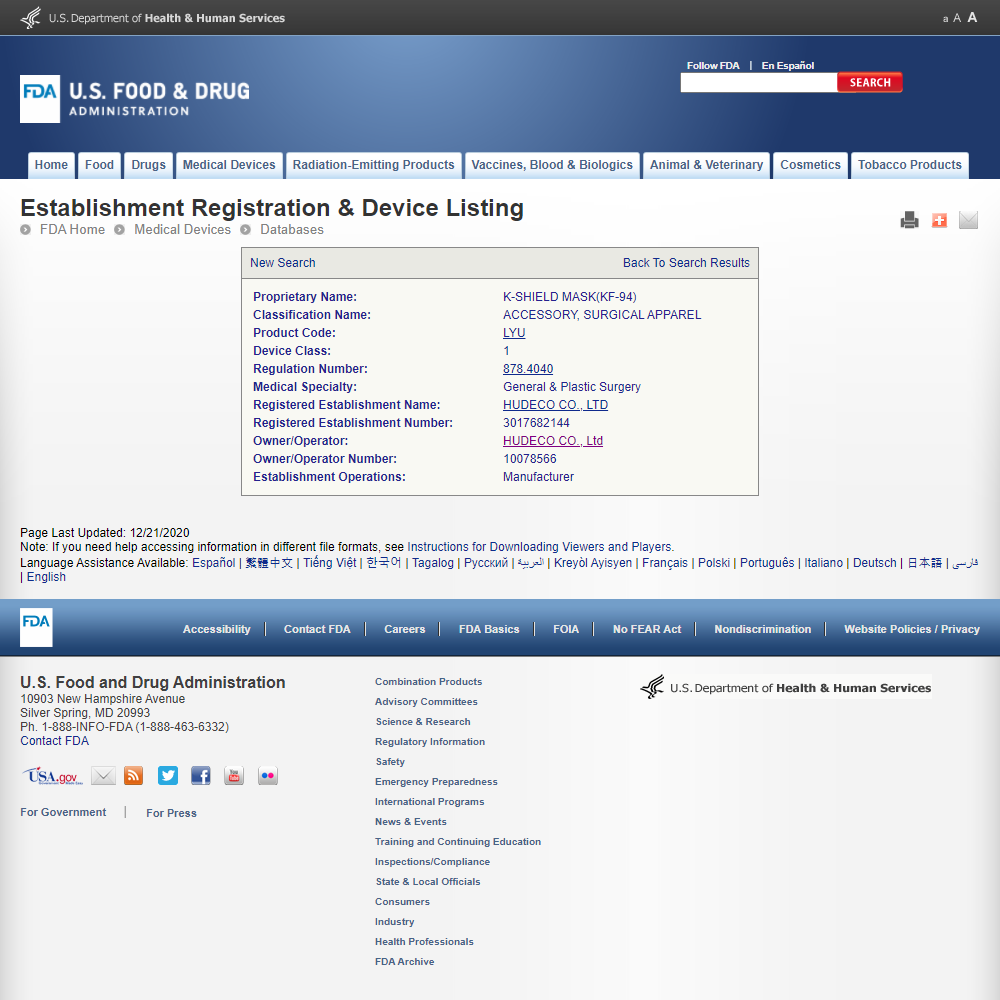Open No FEAR Act link
This screenshot has height=1000, width=1000.
[x=647, y=629]
